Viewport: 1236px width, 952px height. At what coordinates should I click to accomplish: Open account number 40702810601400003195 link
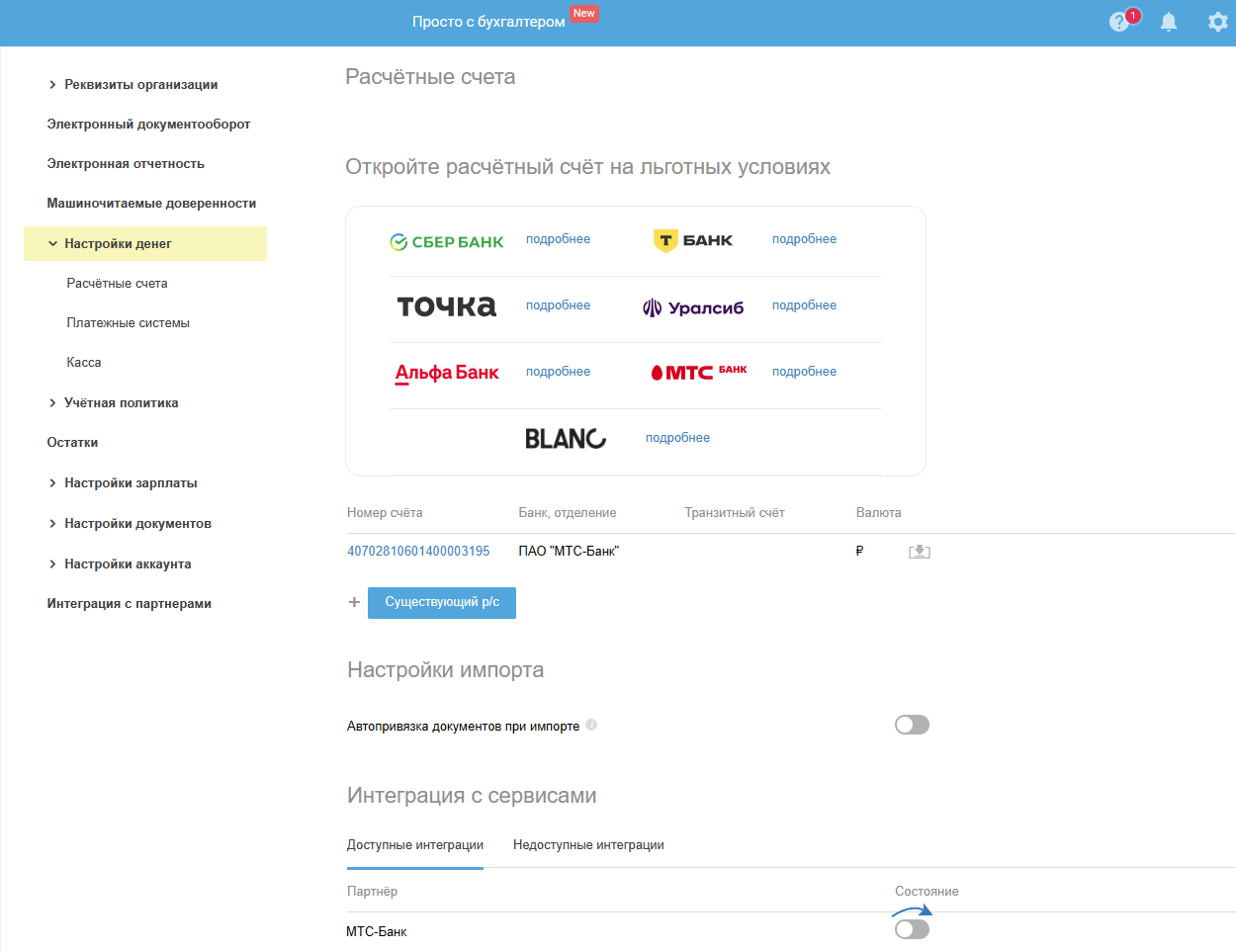click(418, 552)
